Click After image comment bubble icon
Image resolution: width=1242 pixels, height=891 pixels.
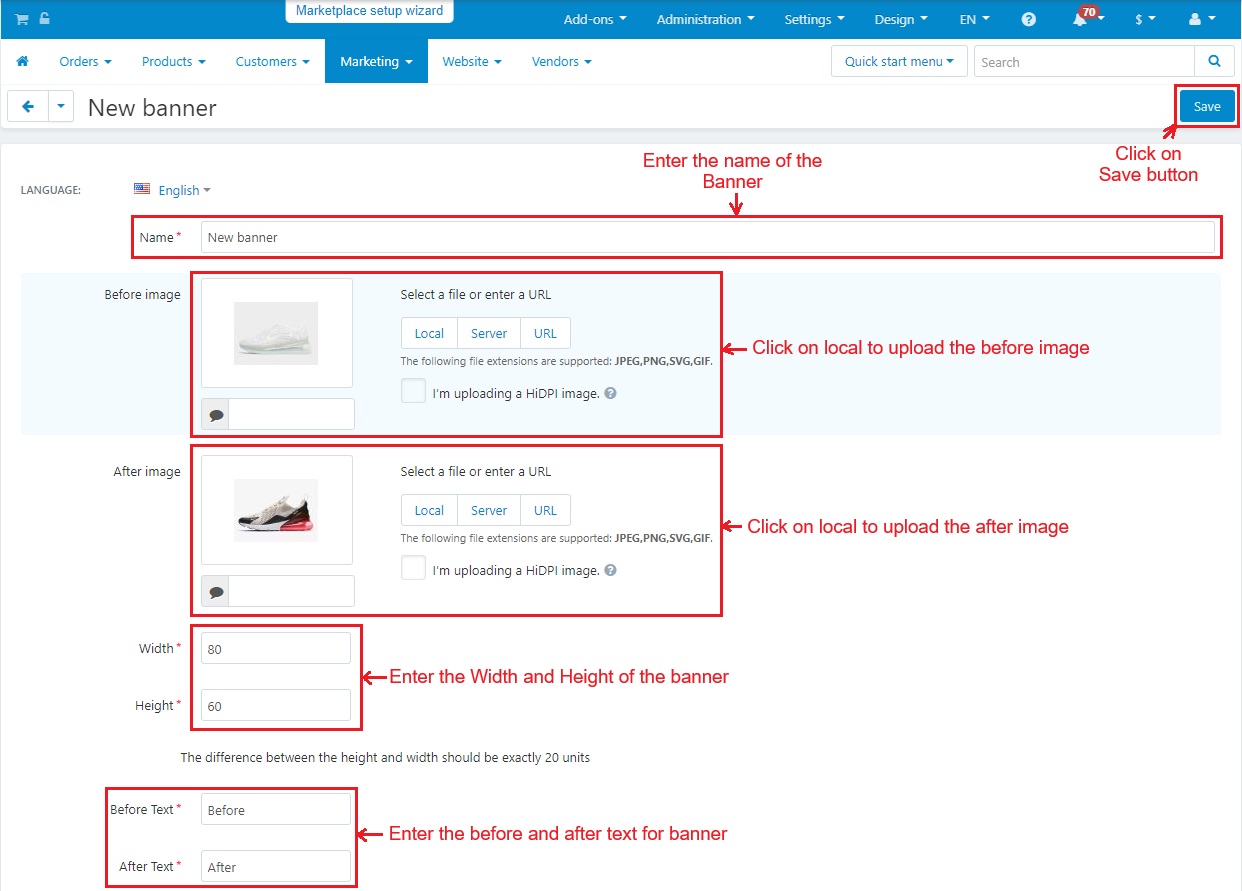tap(216, 591)
